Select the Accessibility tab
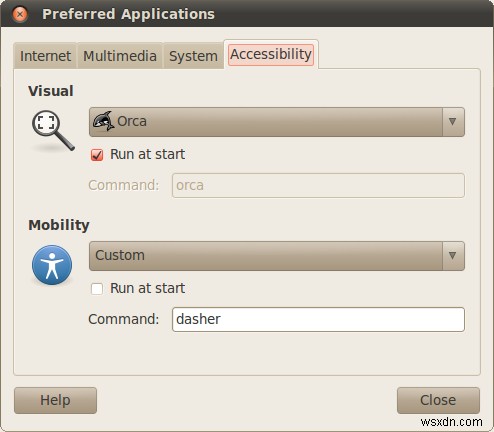Viewport: 494px width, 432px height. tap(271, 54)
